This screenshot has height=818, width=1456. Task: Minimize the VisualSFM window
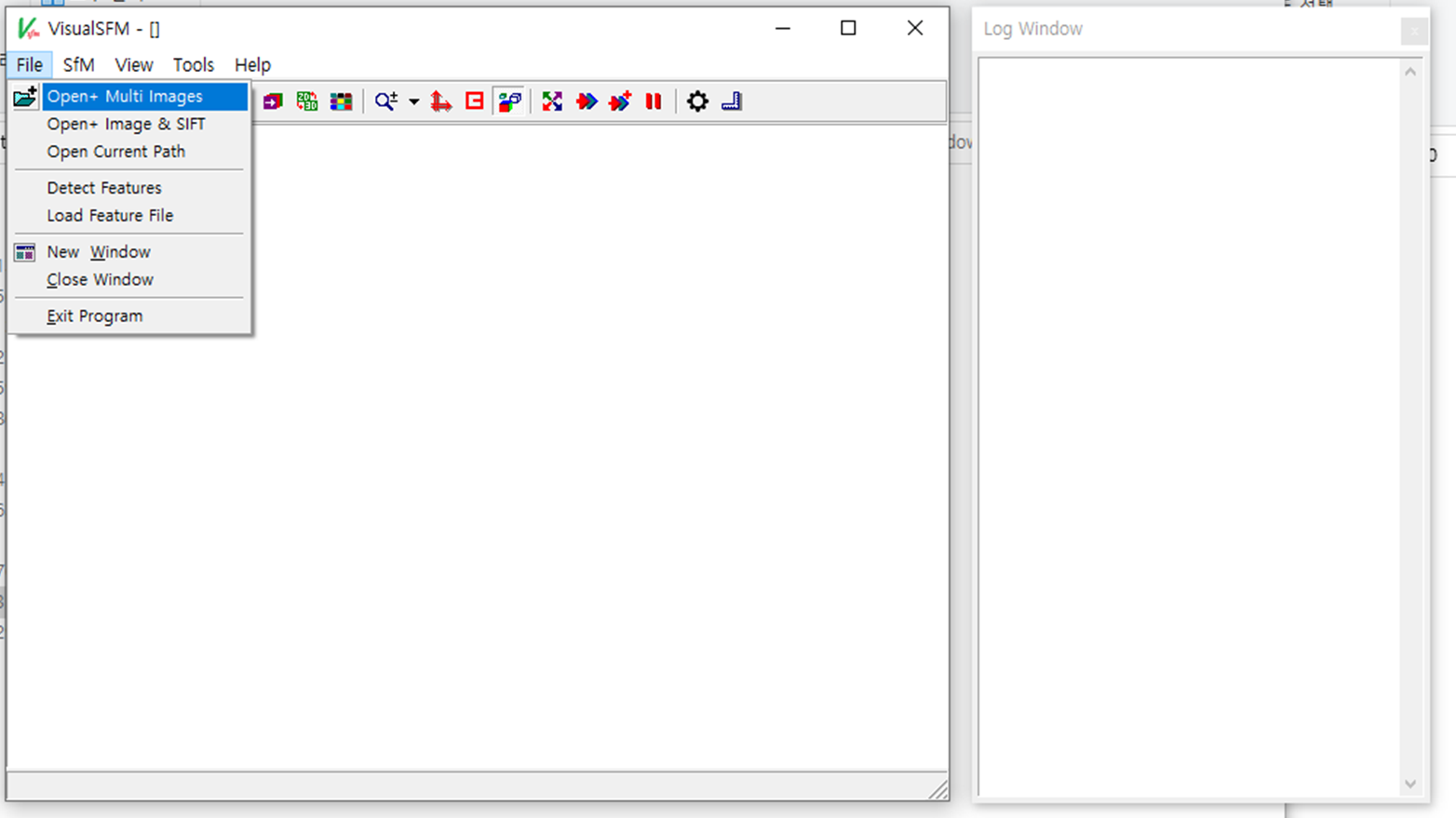783,29
